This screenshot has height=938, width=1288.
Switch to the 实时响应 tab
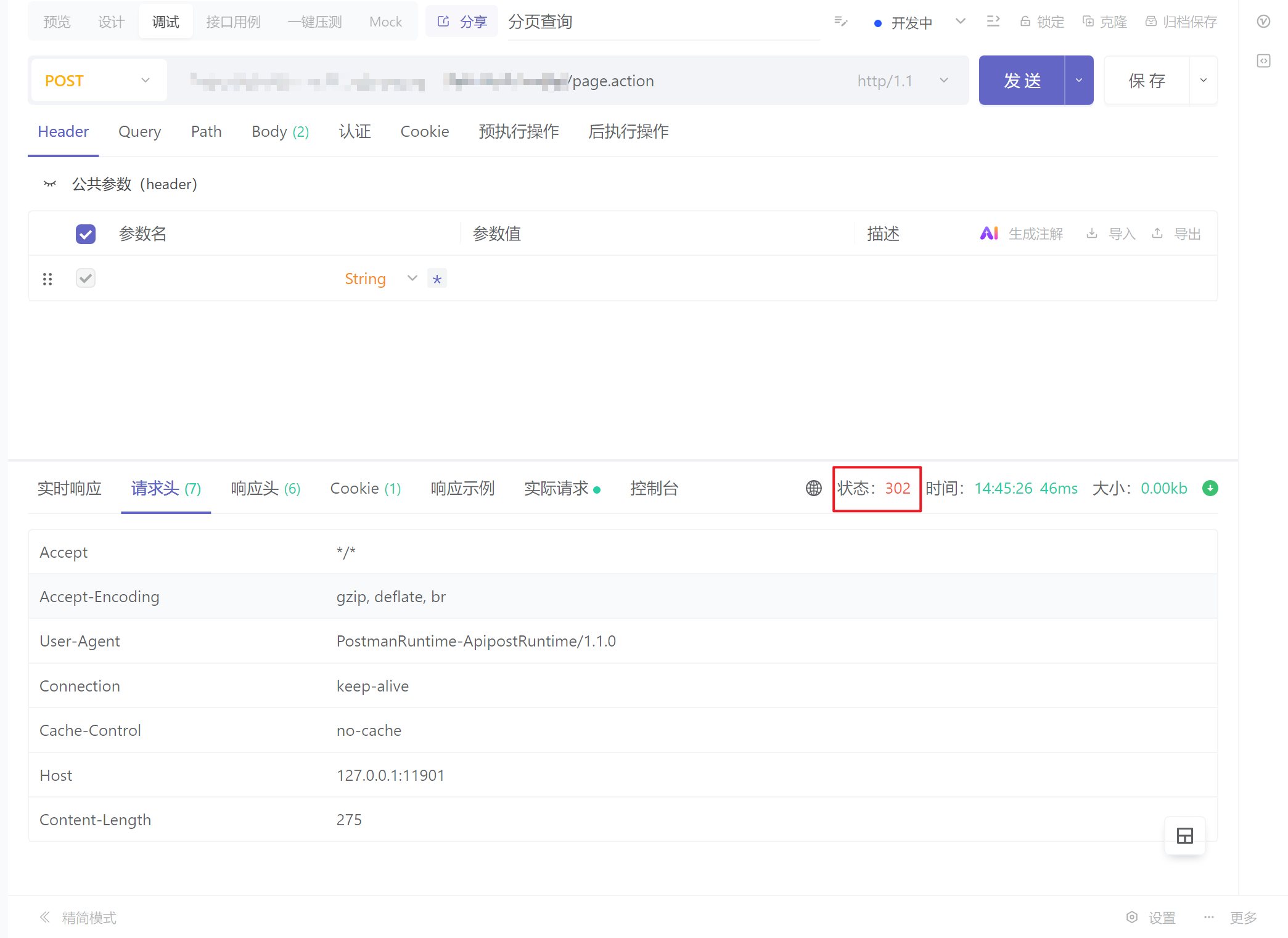click(69, 488)
